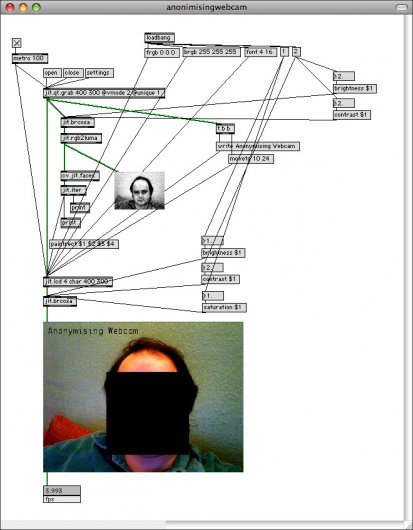Click the large Anonymising Webcam video window
Screen dimensions: 413x530
pyautogui.click(x=143, y=397)
